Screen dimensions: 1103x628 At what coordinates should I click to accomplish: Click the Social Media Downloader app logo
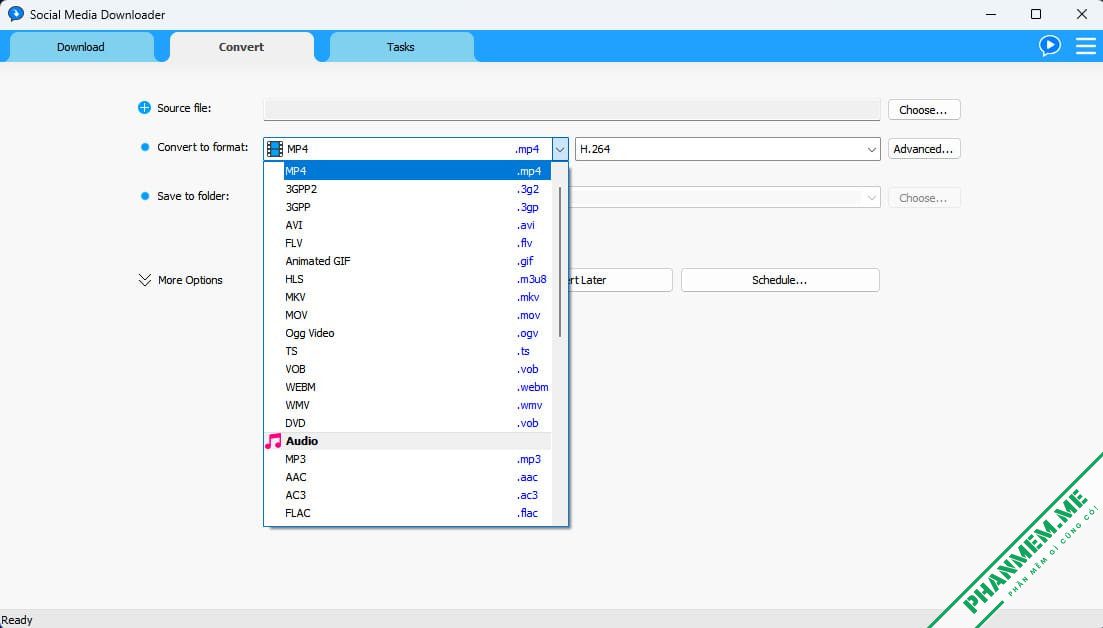pyautogui.click(x=15, y=13)
